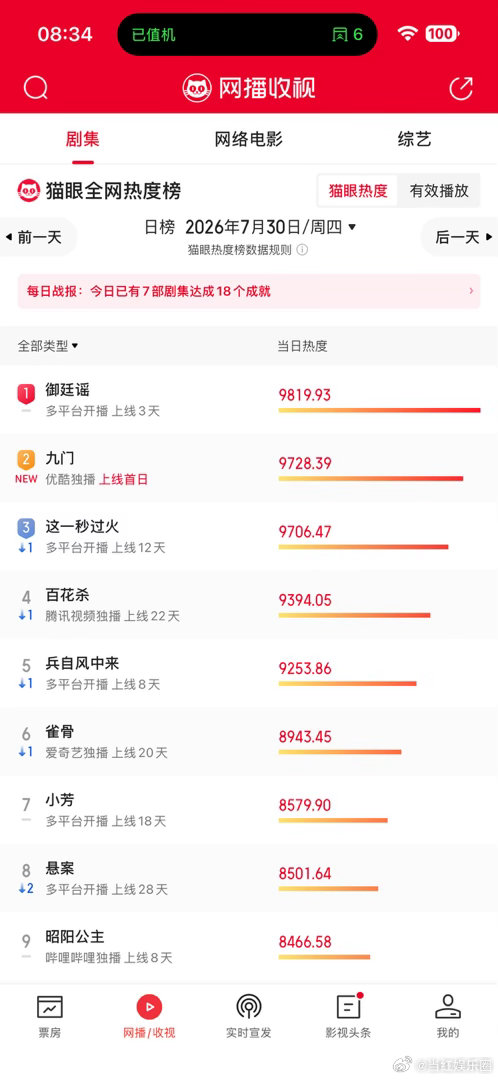
Task: Expand the 每日战报 banner arrow
Action: (x=471, y=291)
